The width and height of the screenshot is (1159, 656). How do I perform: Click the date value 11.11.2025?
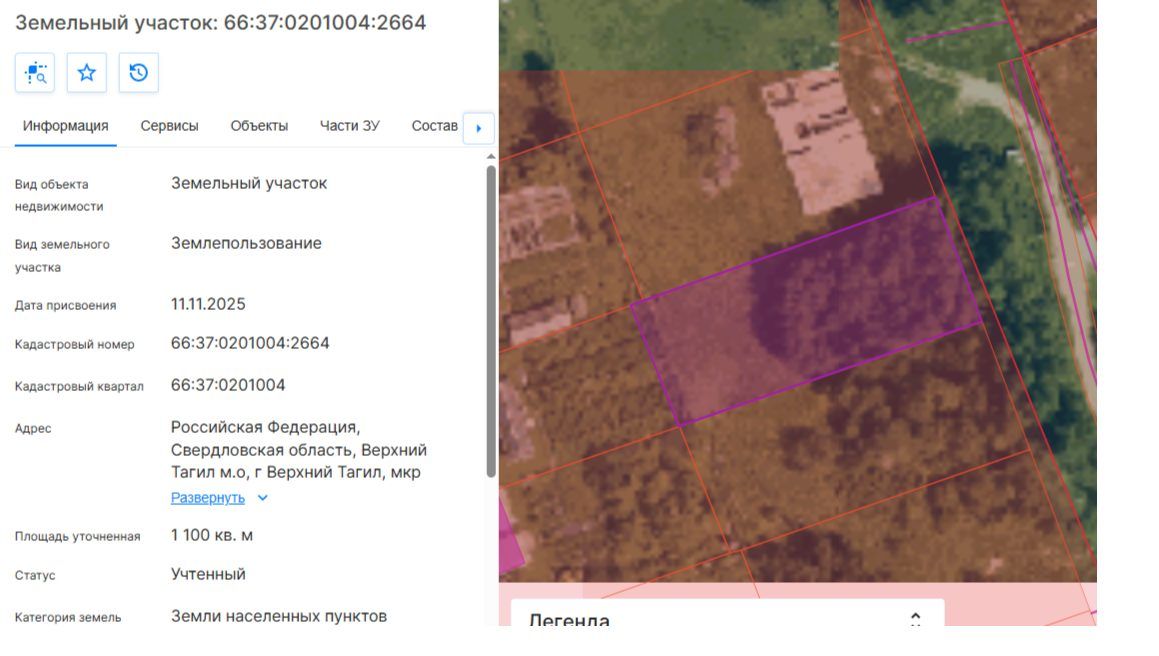point(208,304)
